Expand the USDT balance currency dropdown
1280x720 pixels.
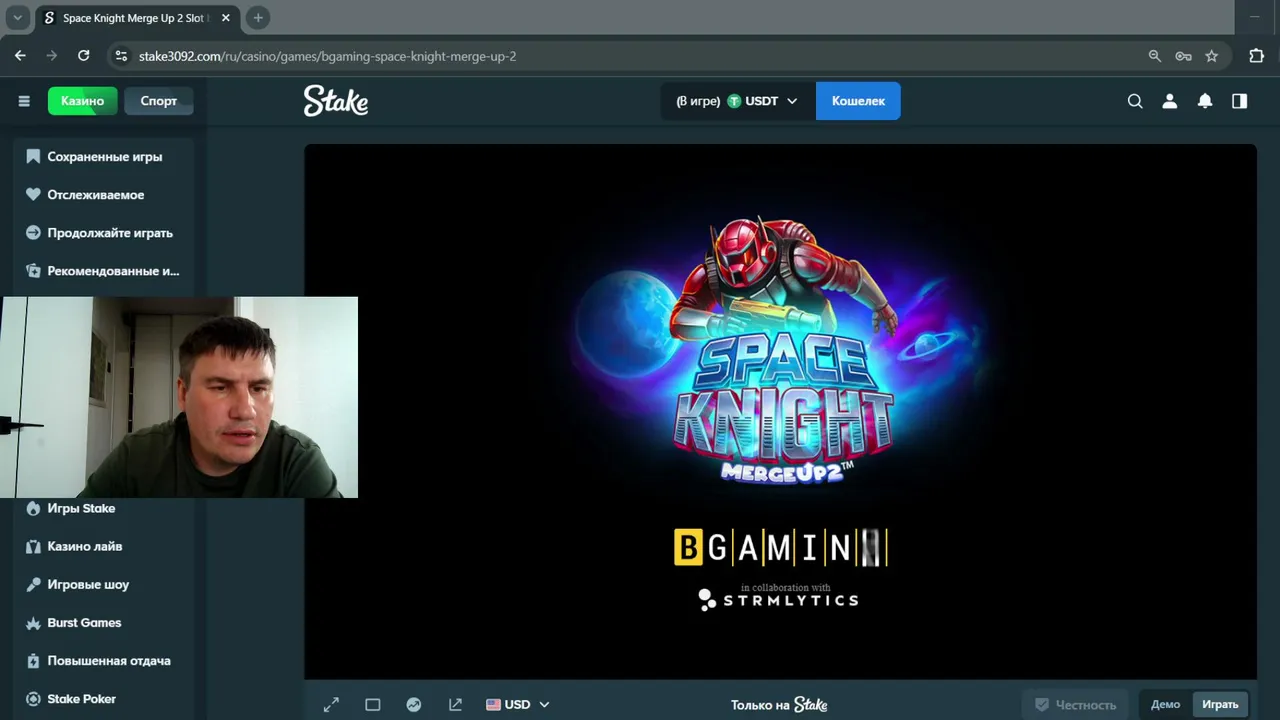(737, 101)
